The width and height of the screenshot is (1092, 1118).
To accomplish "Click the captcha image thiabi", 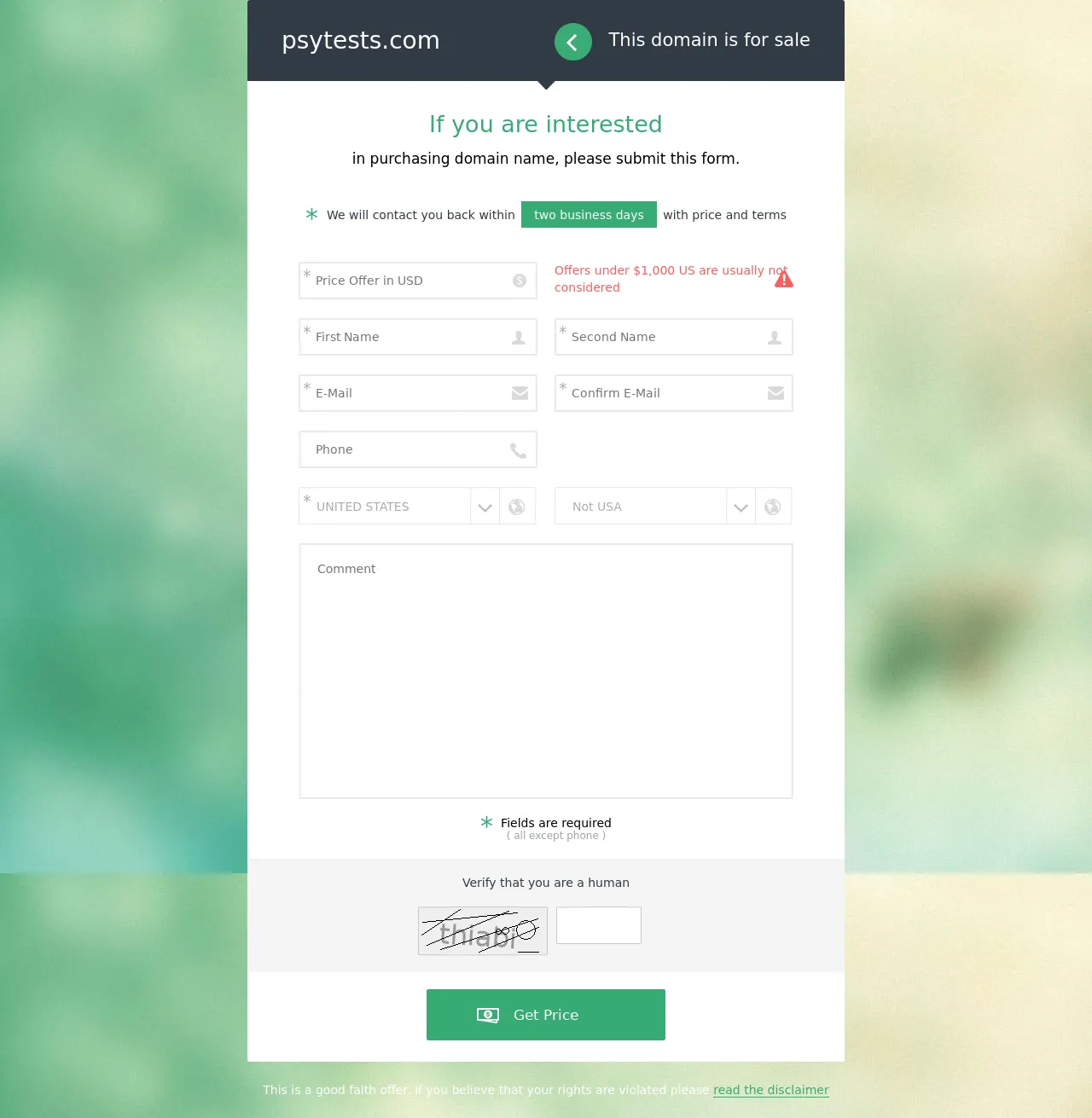I will click(483, 931).
